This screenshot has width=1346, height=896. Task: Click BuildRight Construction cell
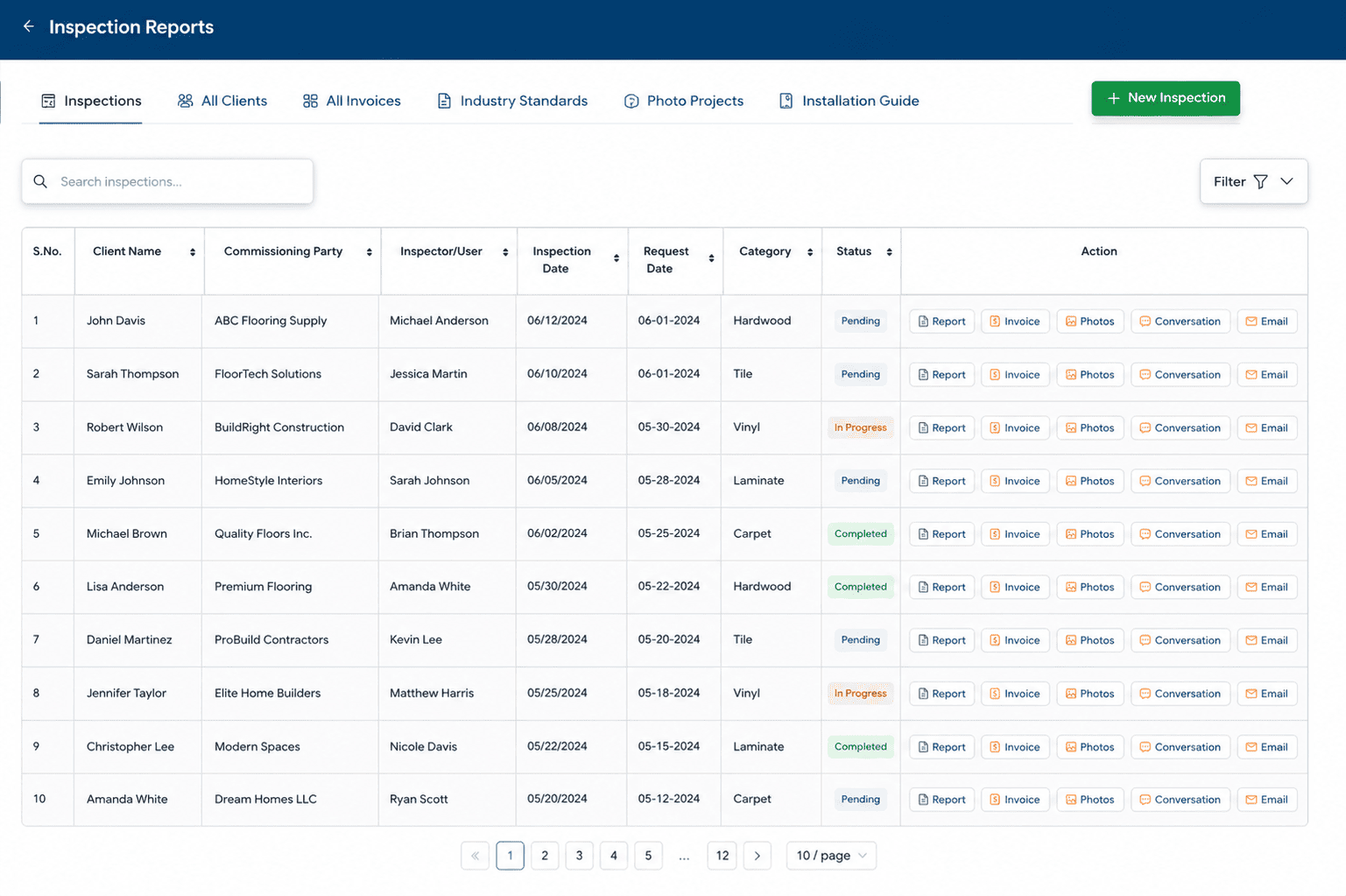click(279, 427)
